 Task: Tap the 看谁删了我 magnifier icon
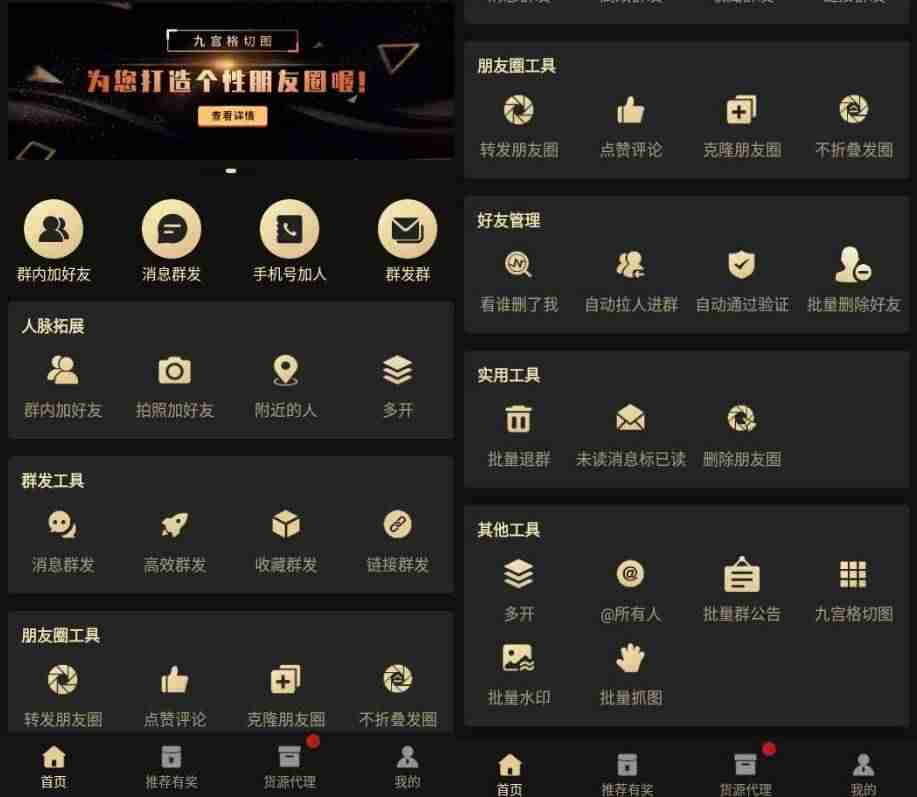[x=518, y=264]
